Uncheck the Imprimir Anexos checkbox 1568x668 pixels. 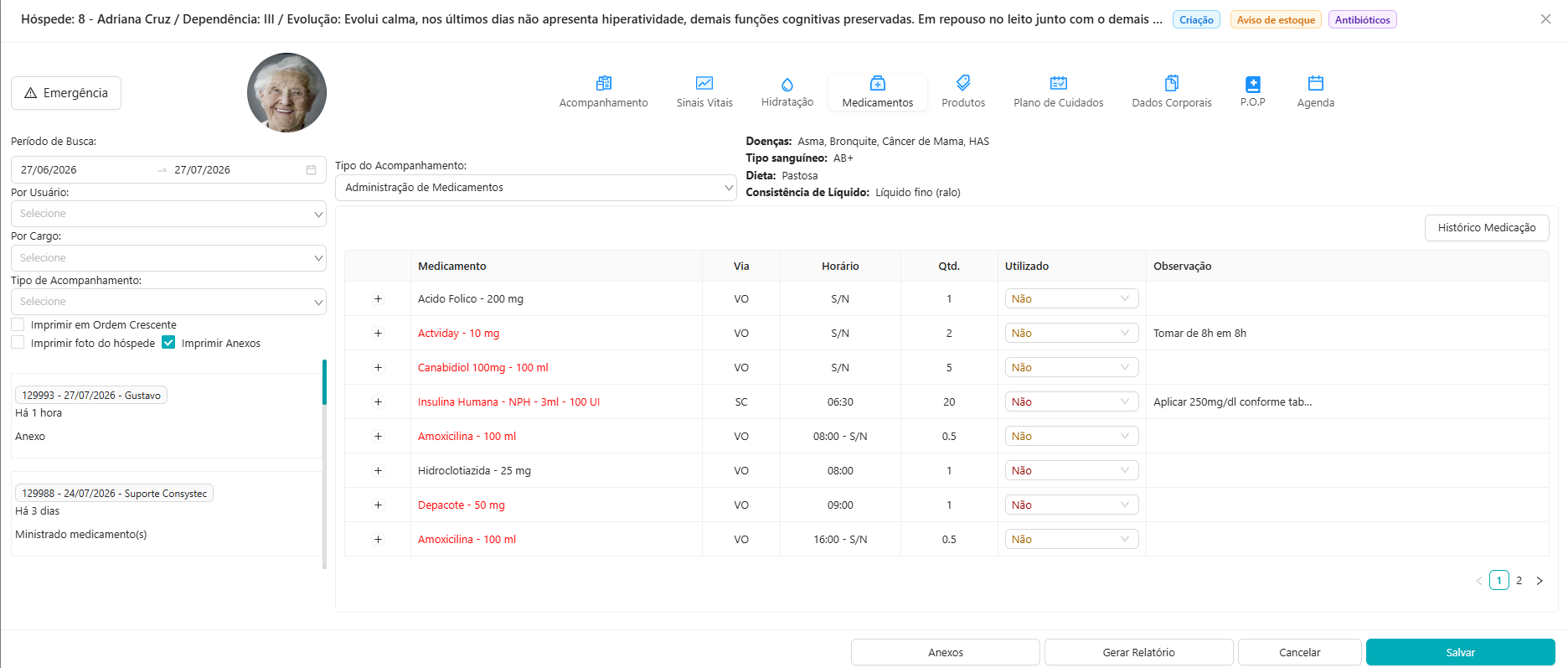[168, 343]
